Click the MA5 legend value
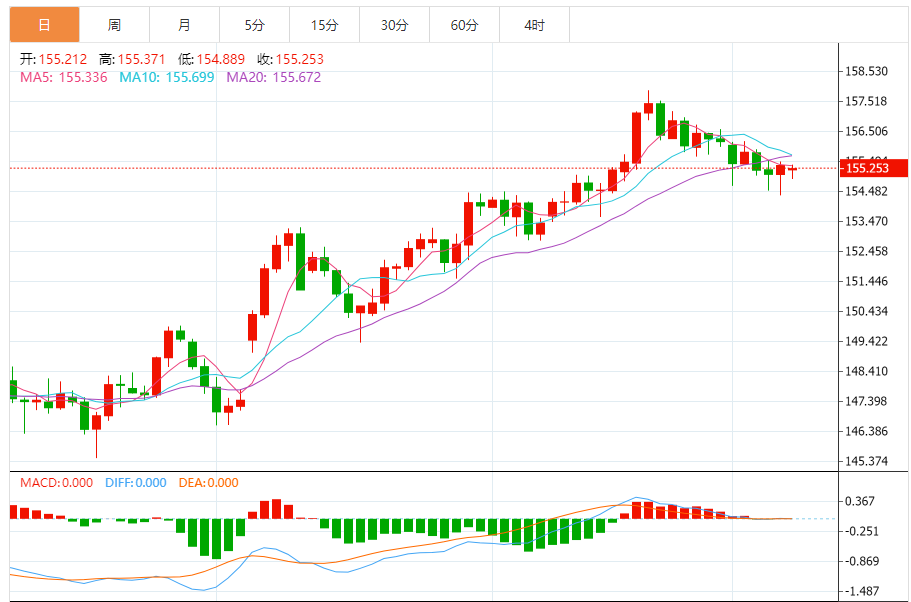Image resolution: width=911 pixels, height=602 pixels. (82, 77)
